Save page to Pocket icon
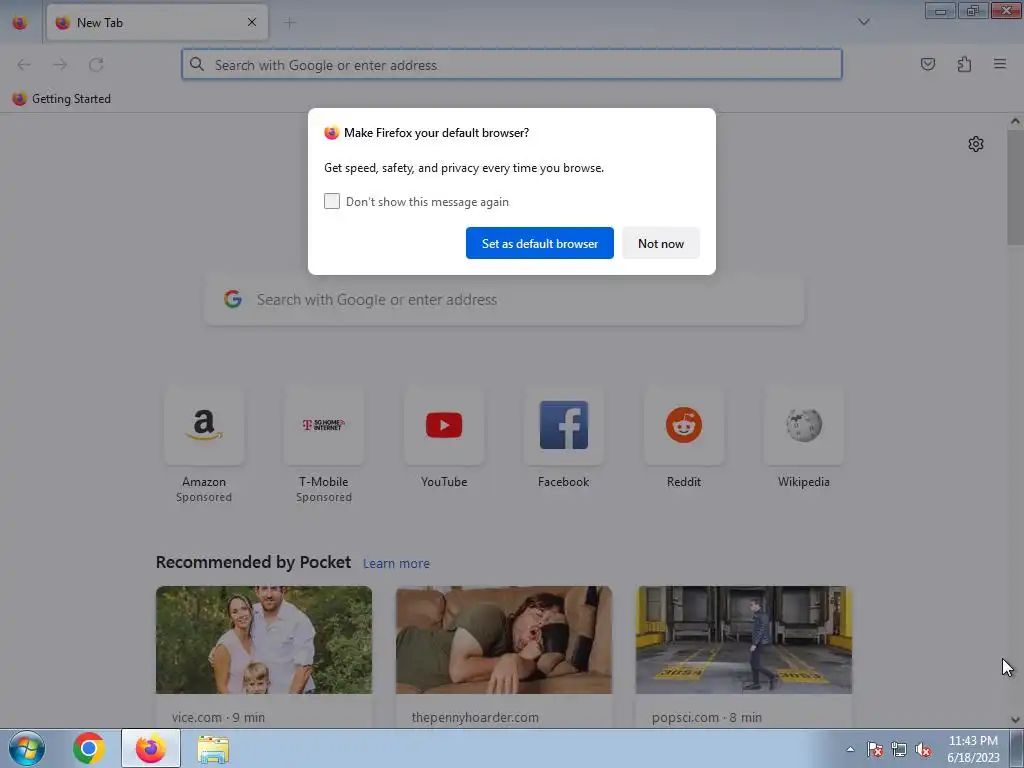1024x768 pixels. (x=927, y=64)
